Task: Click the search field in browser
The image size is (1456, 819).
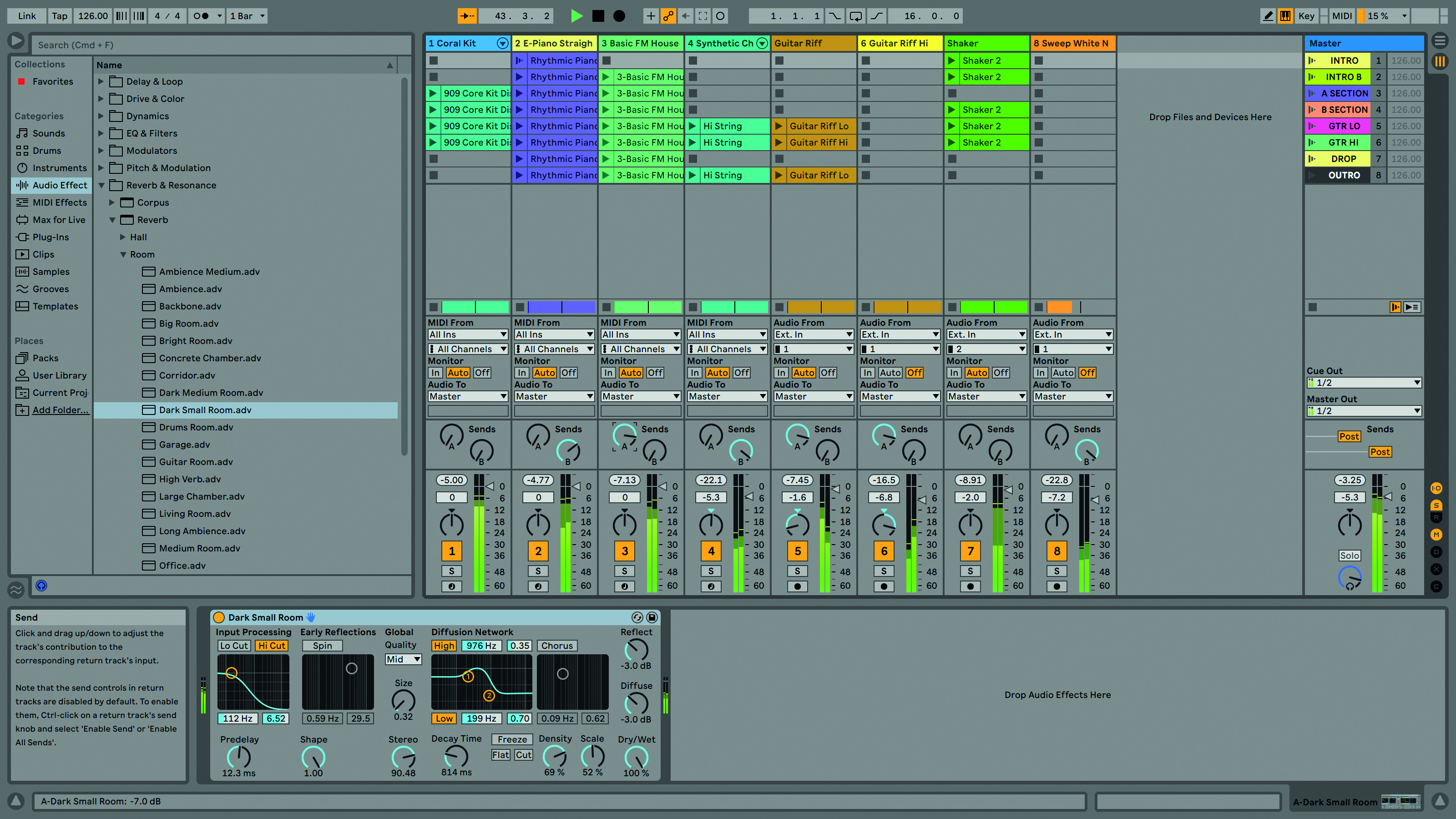Action: 220,45
